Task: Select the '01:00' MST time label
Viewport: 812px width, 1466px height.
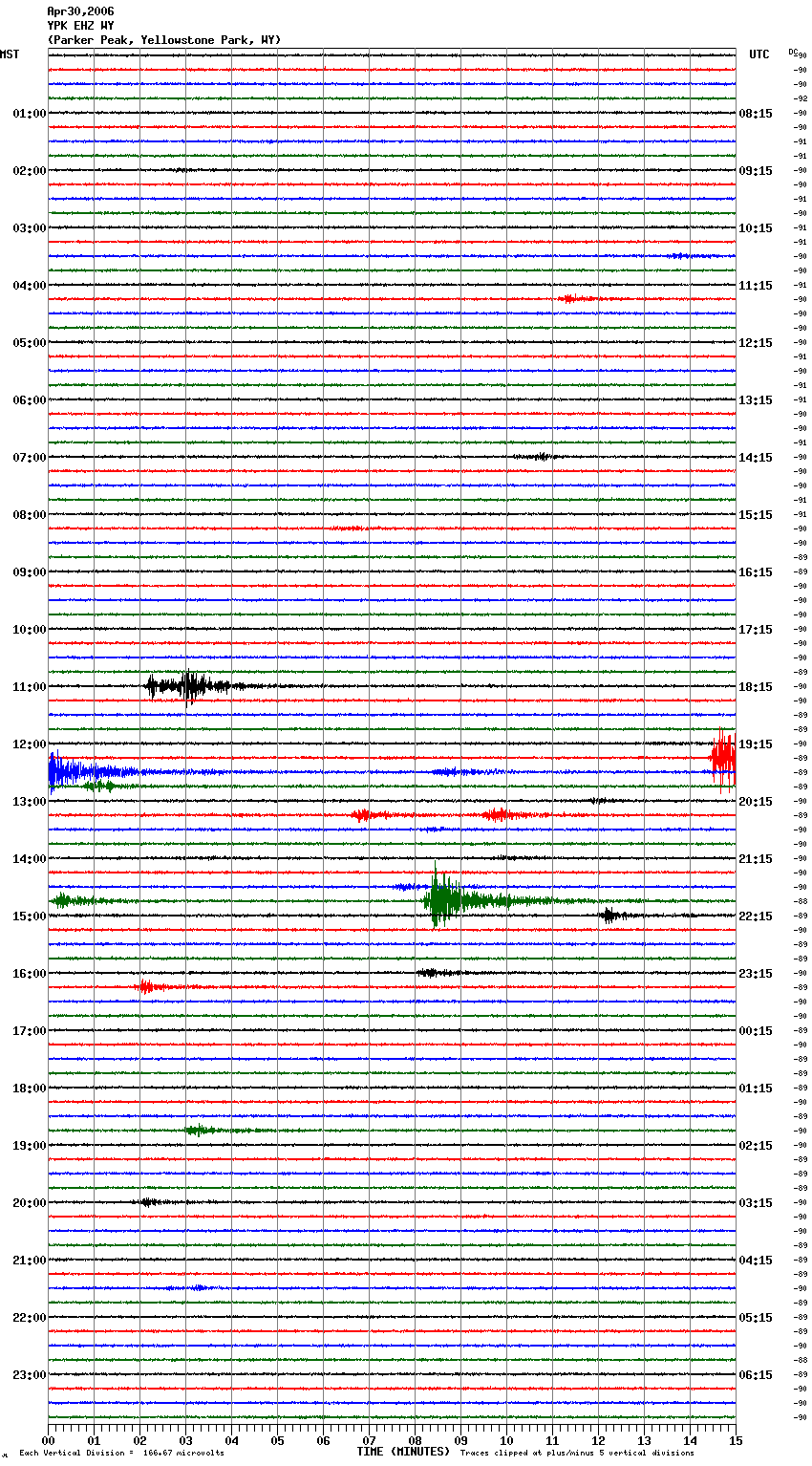Action: click(x=29, y=114)
